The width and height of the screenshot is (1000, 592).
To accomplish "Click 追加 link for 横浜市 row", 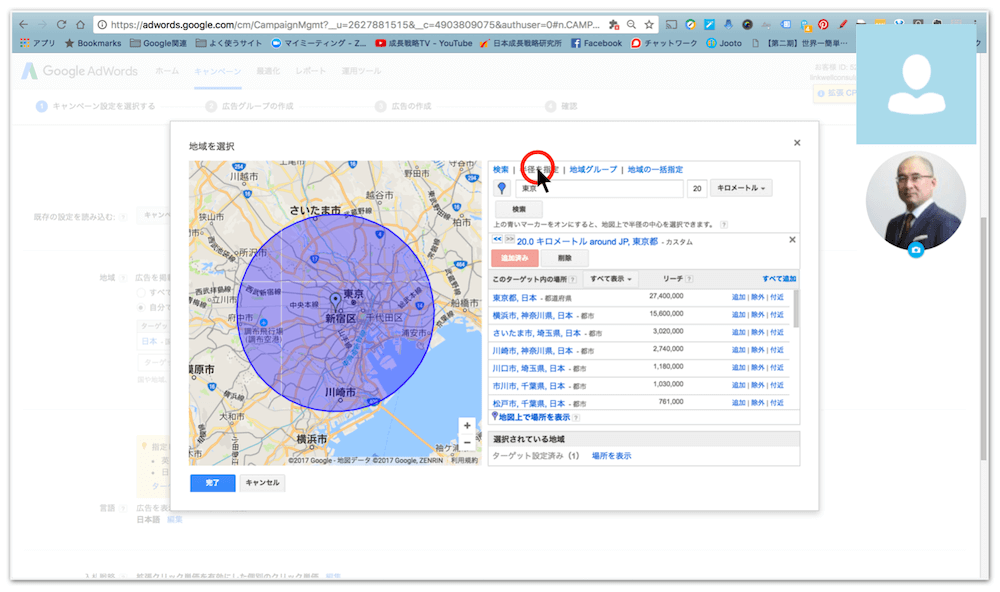I will click(x=738, y=315).
